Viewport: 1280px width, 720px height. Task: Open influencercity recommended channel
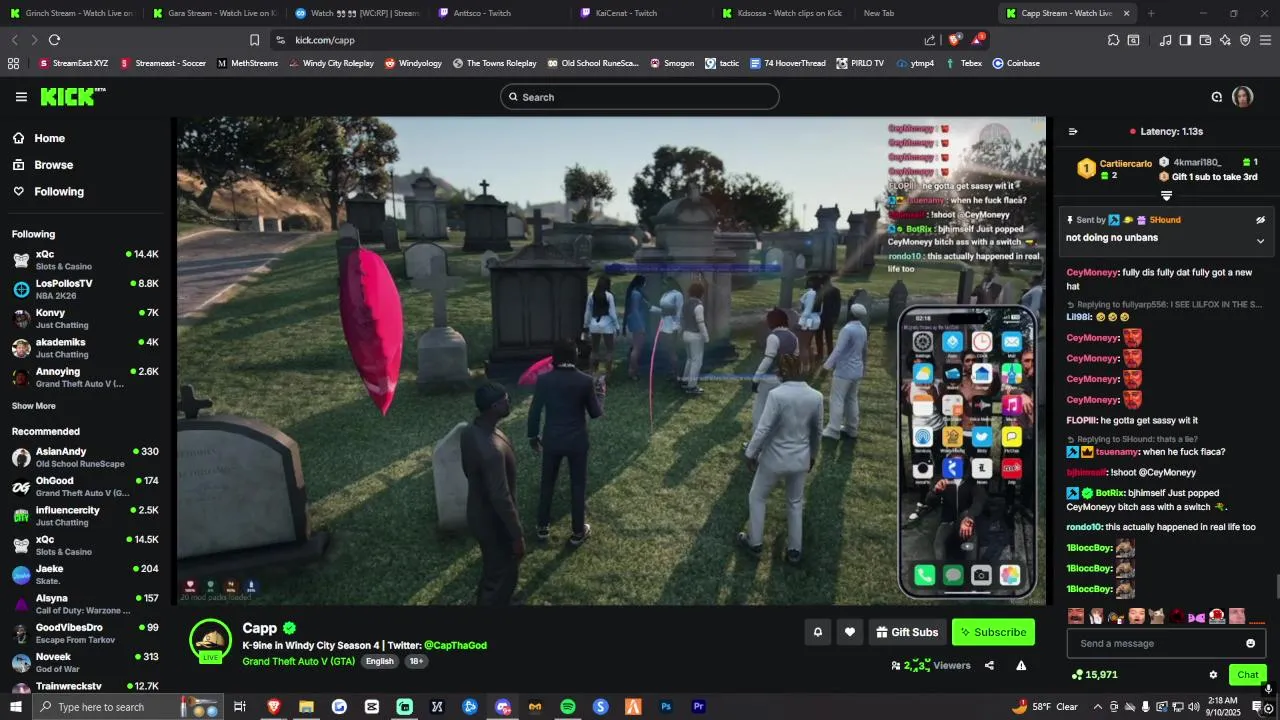point(85,516)
